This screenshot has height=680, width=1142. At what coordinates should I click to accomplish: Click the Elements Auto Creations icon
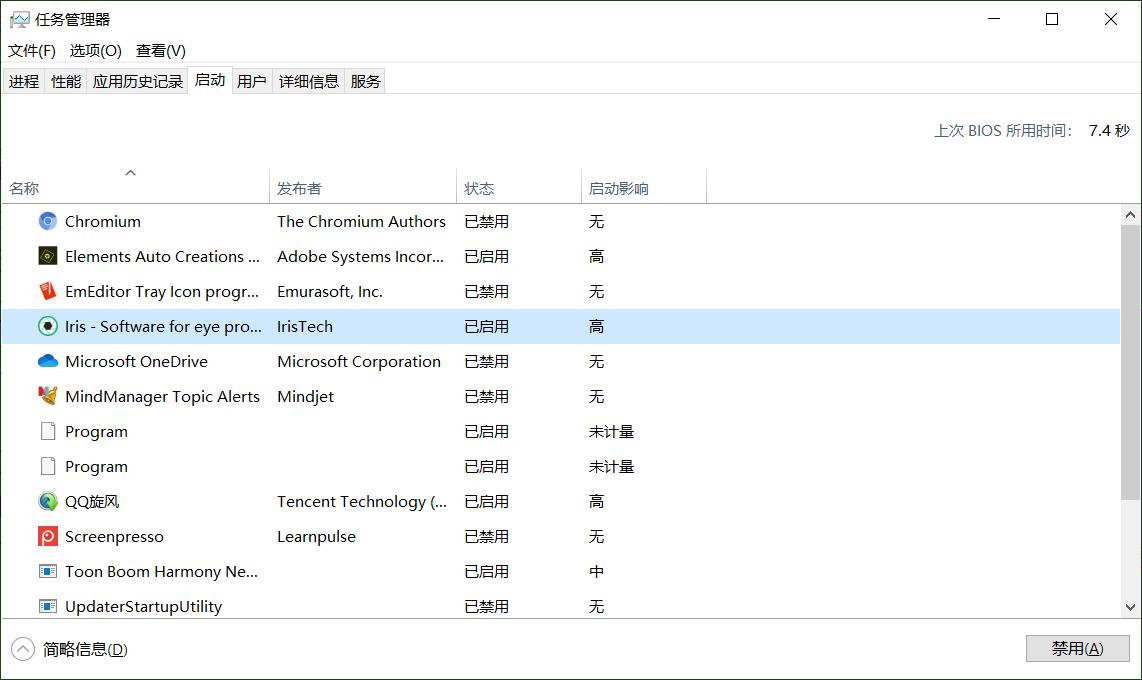(47, 256)
